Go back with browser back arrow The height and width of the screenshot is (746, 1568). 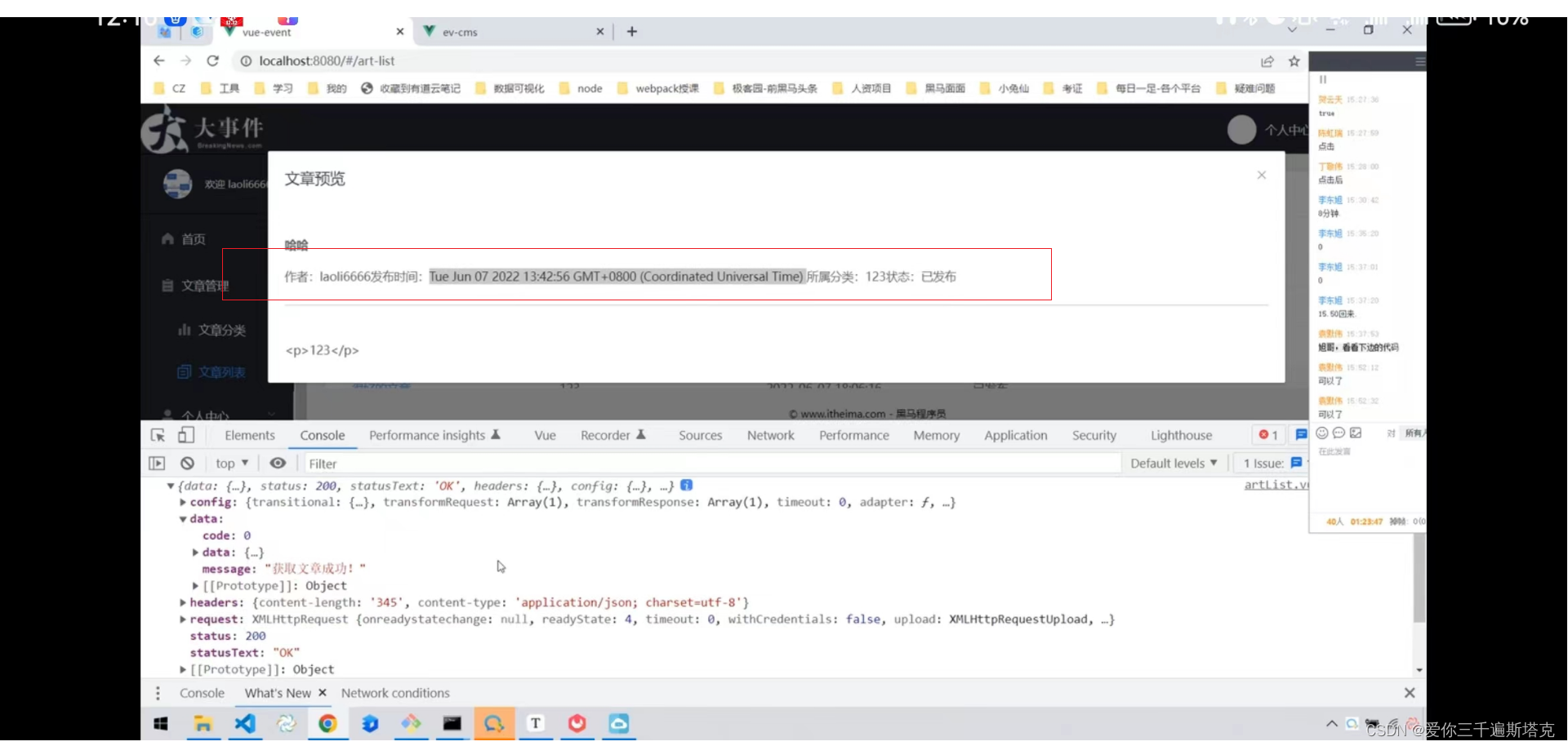click(x=159, y=60)
